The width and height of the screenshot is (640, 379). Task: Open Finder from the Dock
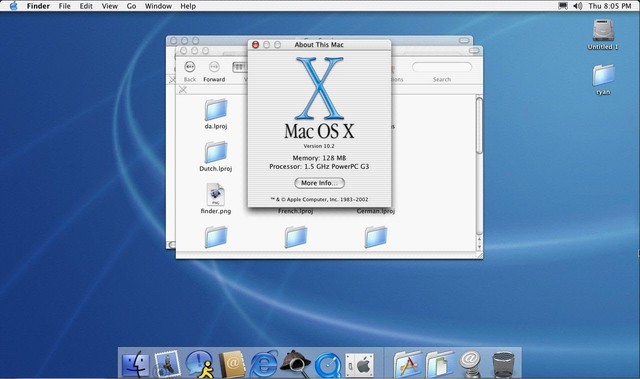pos(136,363)
